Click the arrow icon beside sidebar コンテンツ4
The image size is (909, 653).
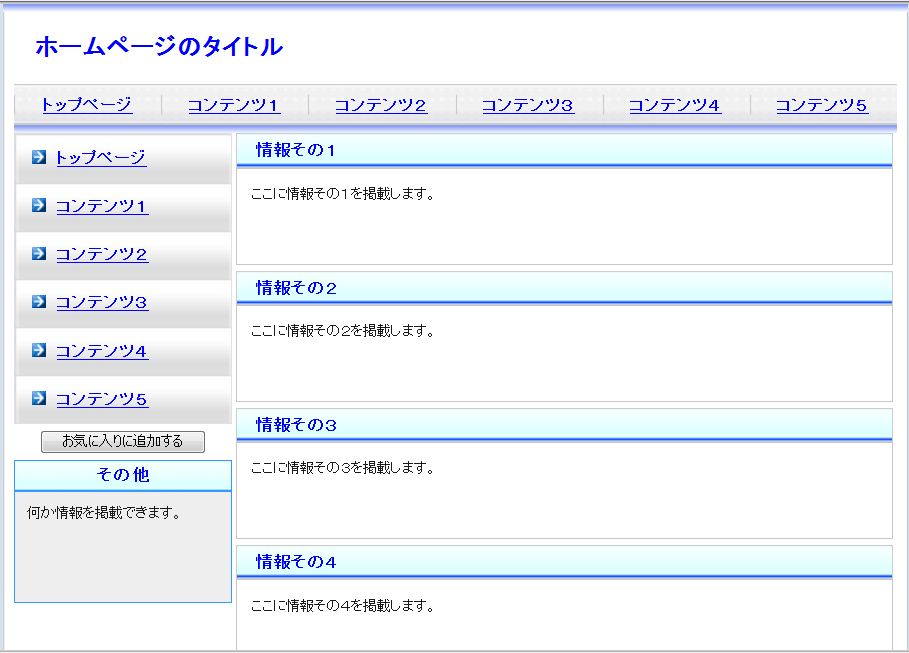point(39,350)
